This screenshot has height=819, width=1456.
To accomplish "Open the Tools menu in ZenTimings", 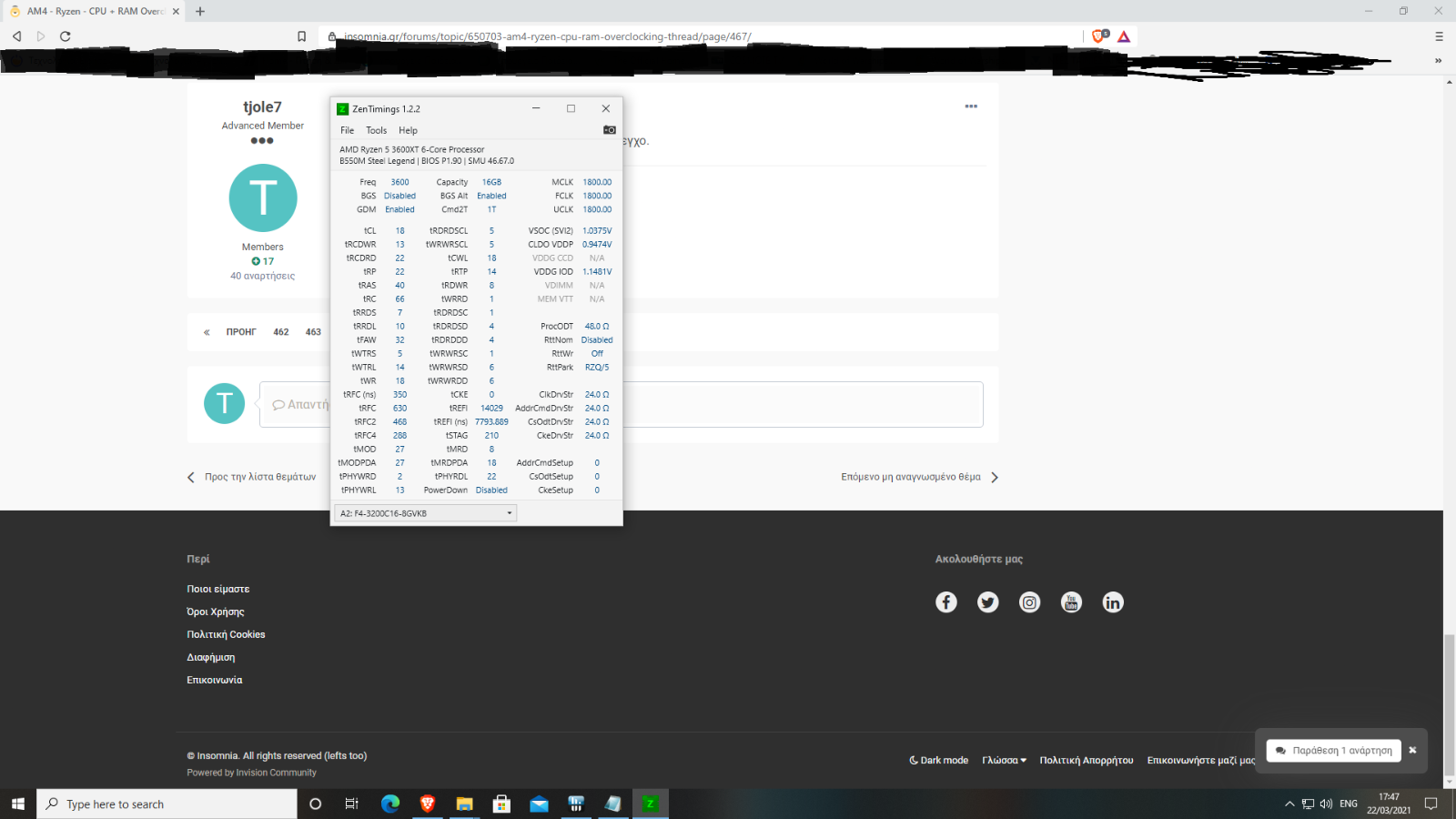I will point(376,130).
